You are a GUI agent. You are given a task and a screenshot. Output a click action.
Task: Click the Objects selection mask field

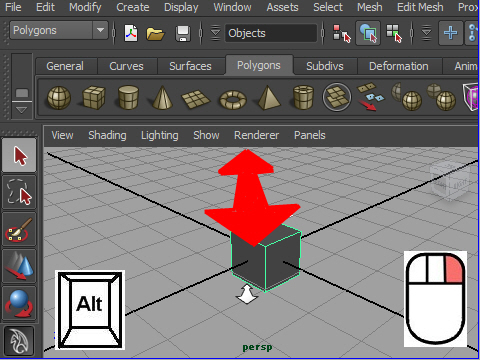(x=271, y=33)
